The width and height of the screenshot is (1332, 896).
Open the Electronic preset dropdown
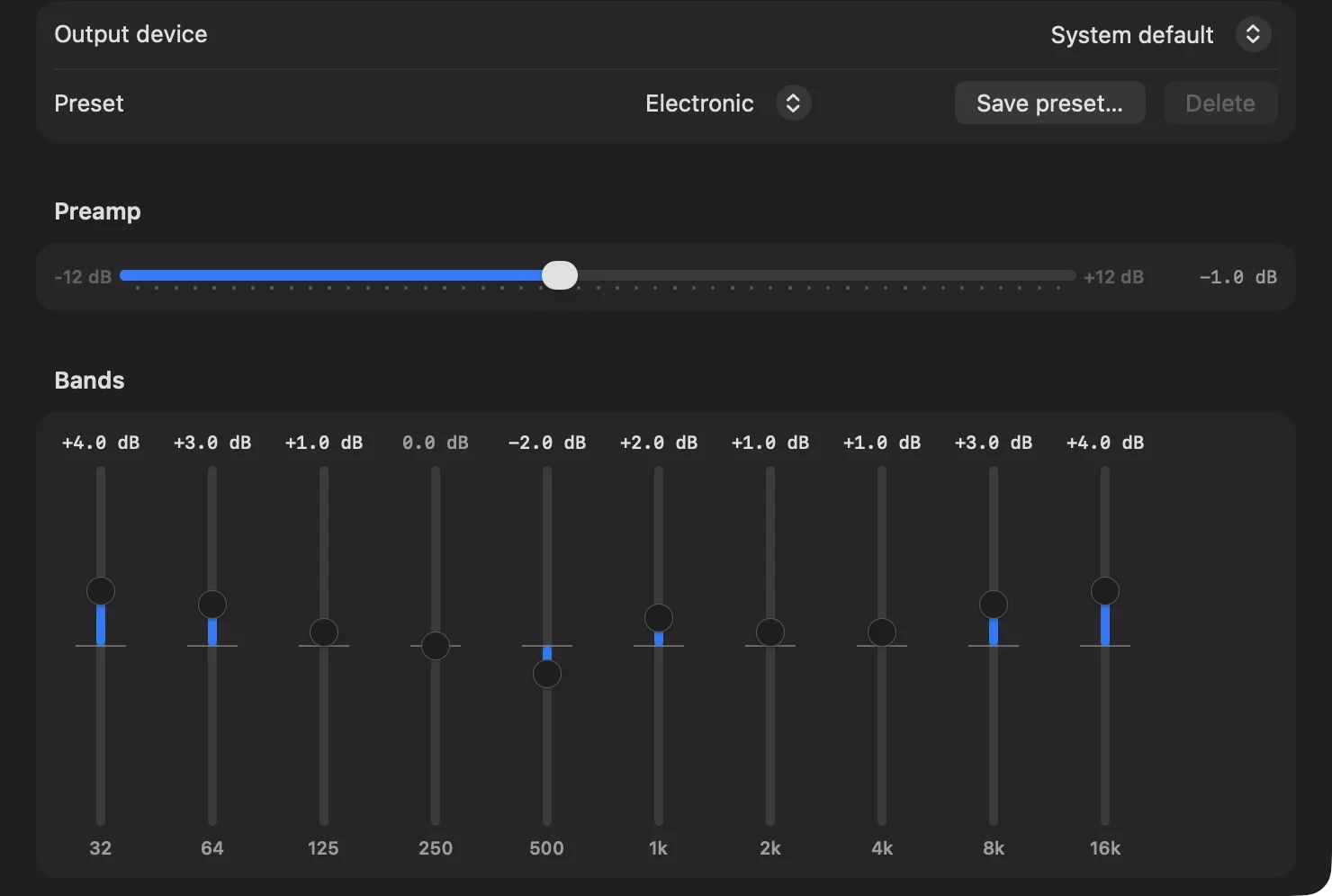pos(728,103)
